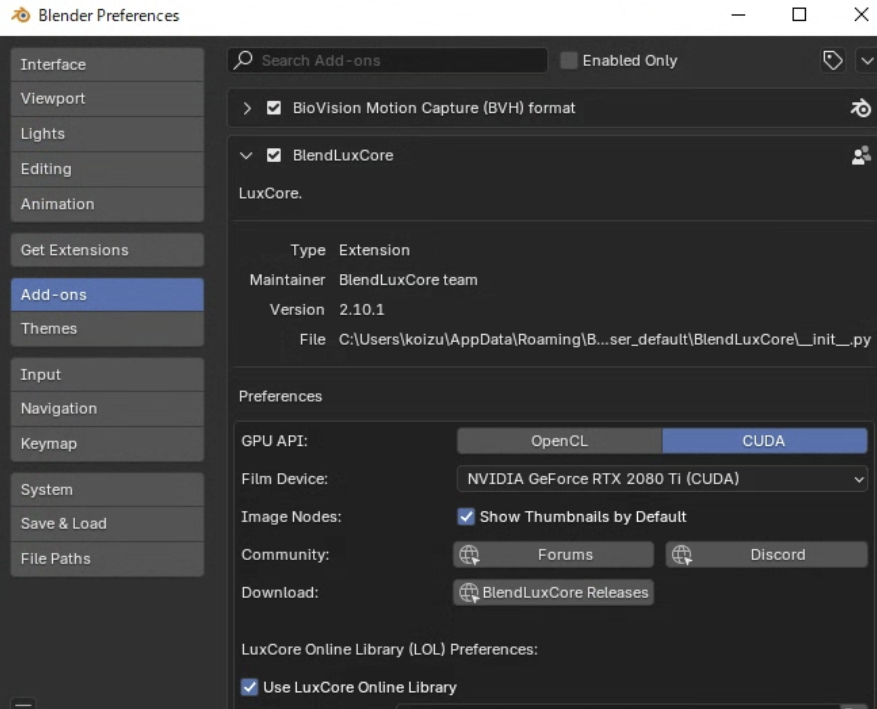Switch to the Themes preferences tab
877x709 pixels.
pos(107,329)
